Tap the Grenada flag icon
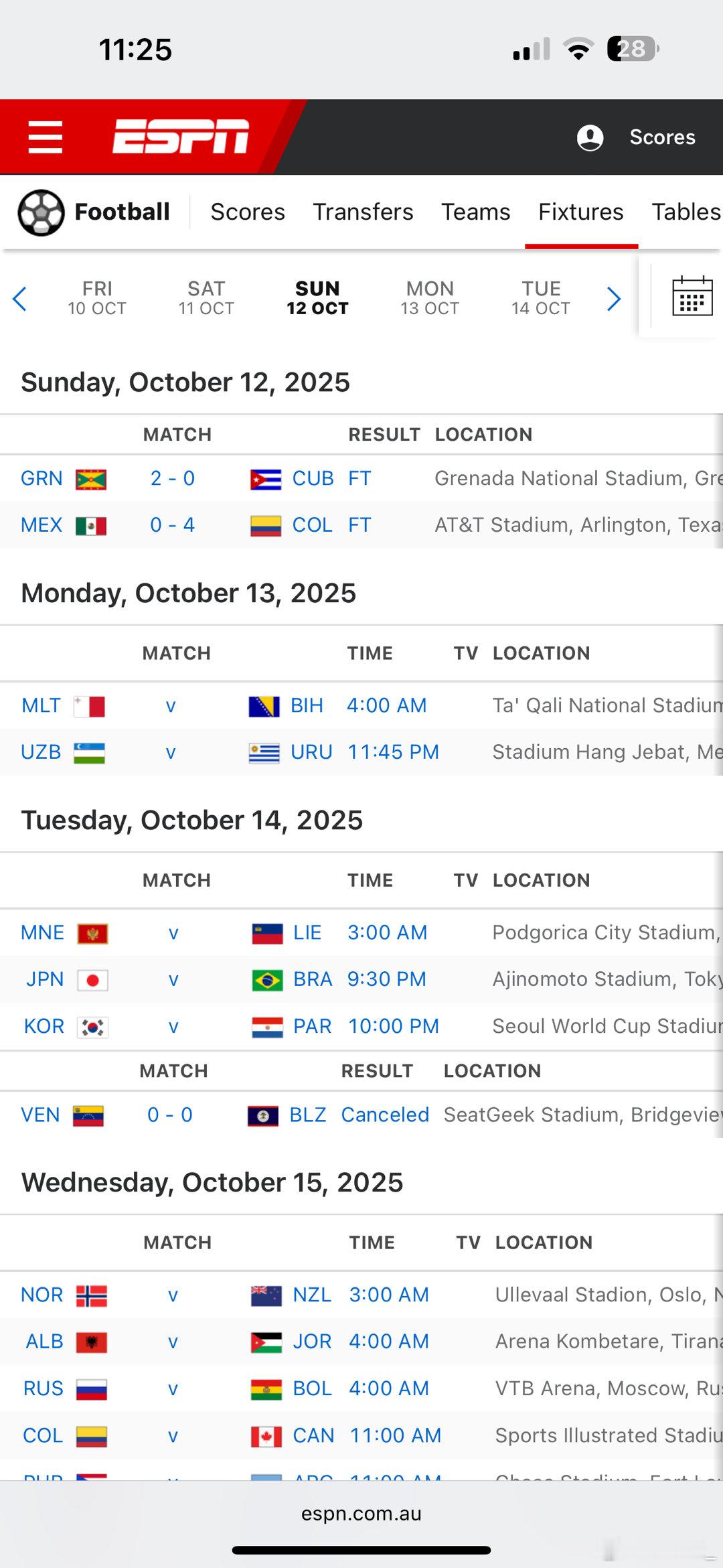The width and height of the screenshot is (723, 1568). pyautogui.click(x=91, y=479)
